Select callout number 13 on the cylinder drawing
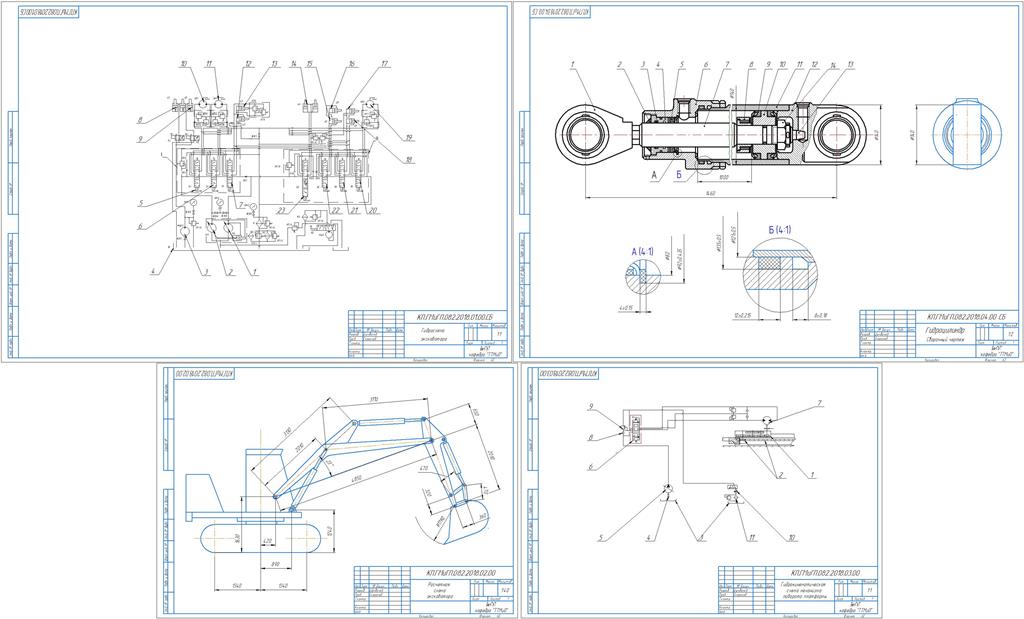 point(850,65)
